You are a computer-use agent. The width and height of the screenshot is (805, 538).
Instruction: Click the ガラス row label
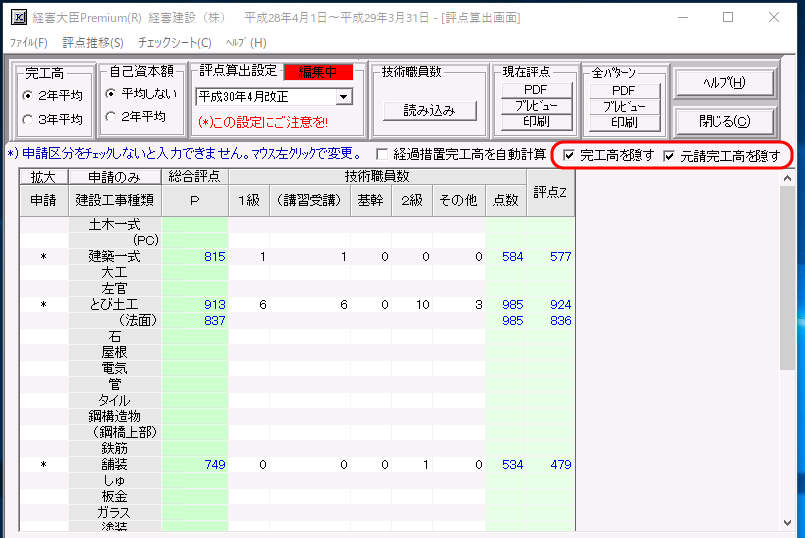point(114,512)
